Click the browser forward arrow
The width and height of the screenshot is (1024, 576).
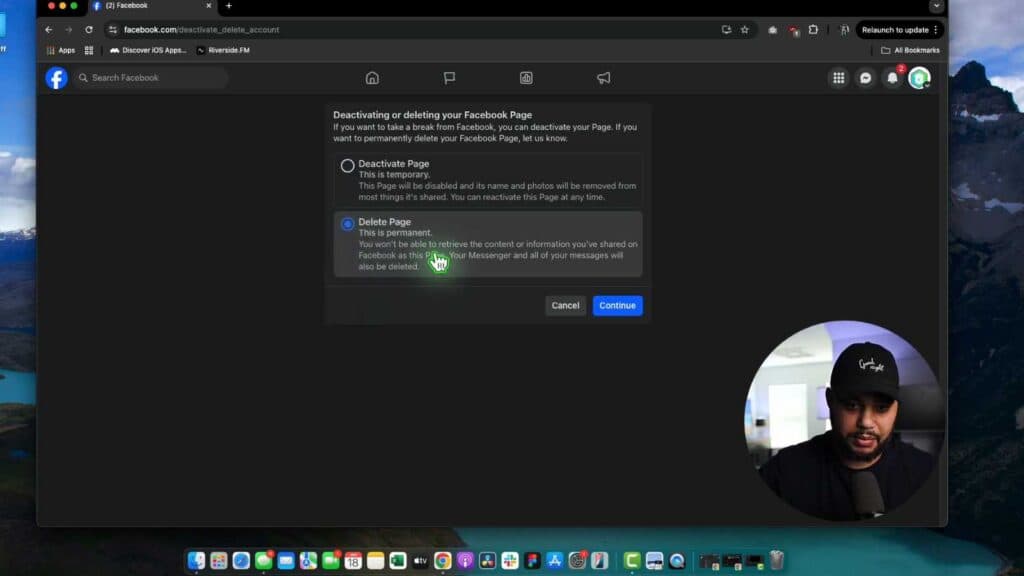point(69,29)
